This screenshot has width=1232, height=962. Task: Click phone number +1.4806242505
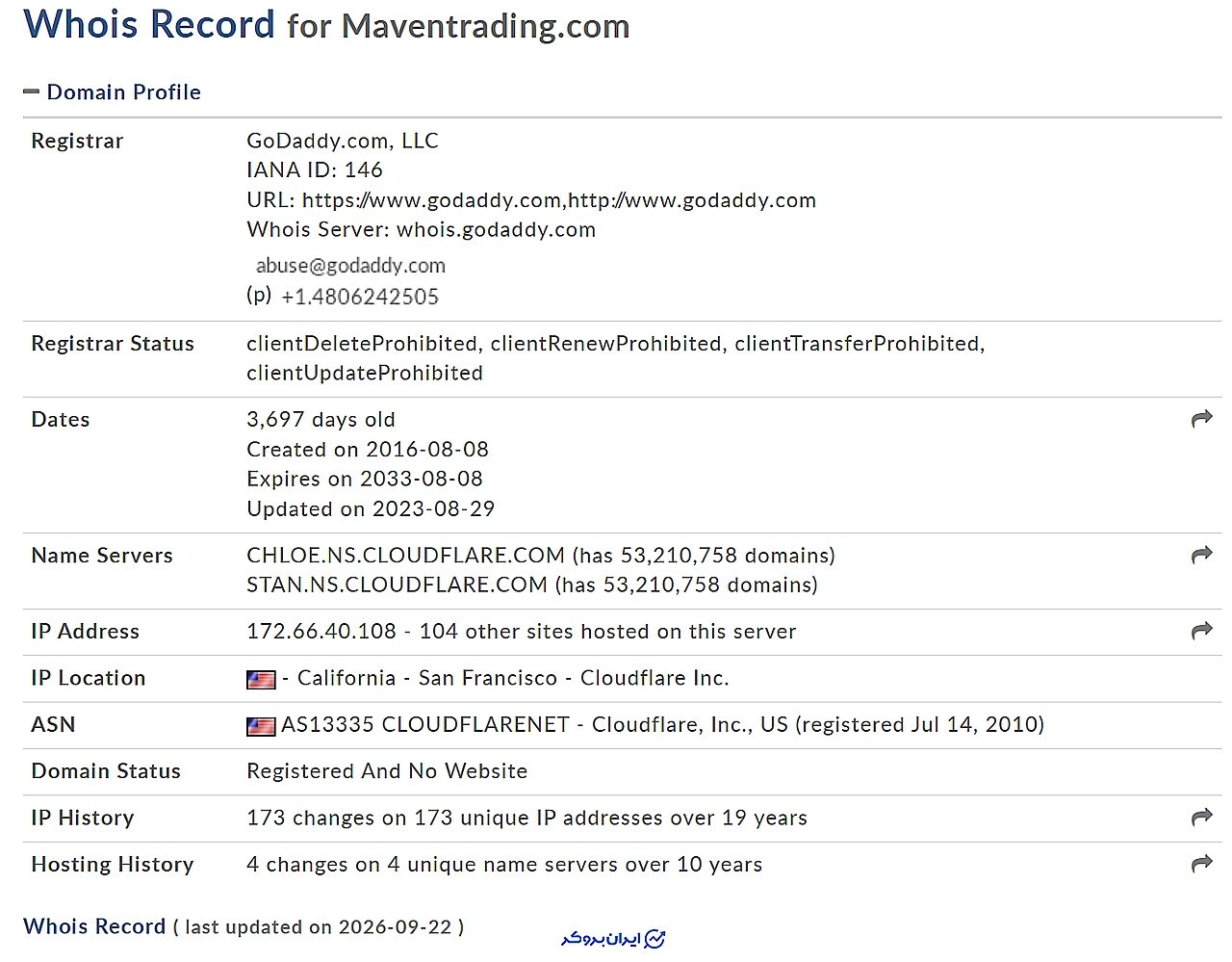(x=360, y=297)
